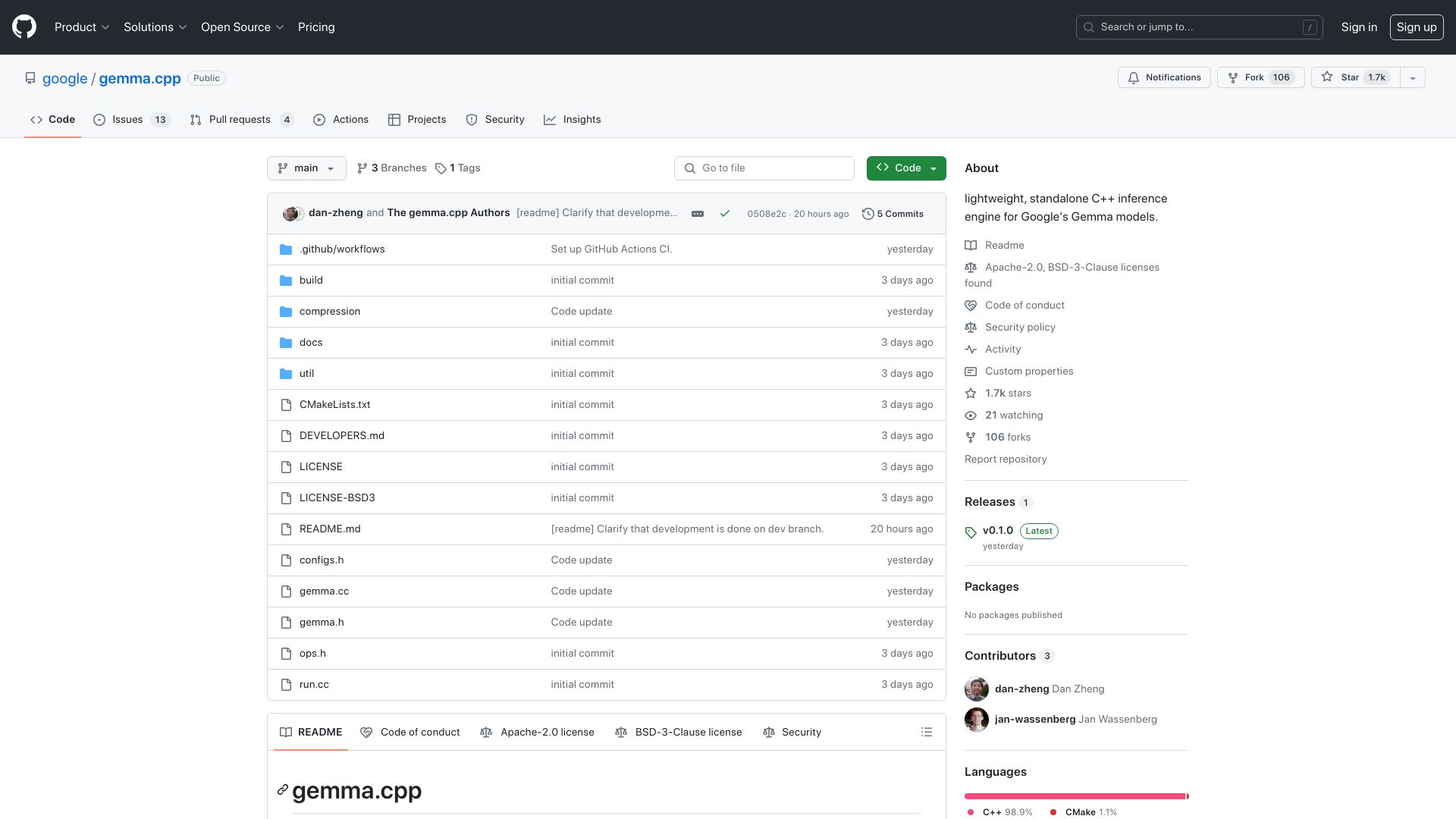Open commit hash 0508e2c
The width and height of the screenshot is (1456, 819).
766,215
